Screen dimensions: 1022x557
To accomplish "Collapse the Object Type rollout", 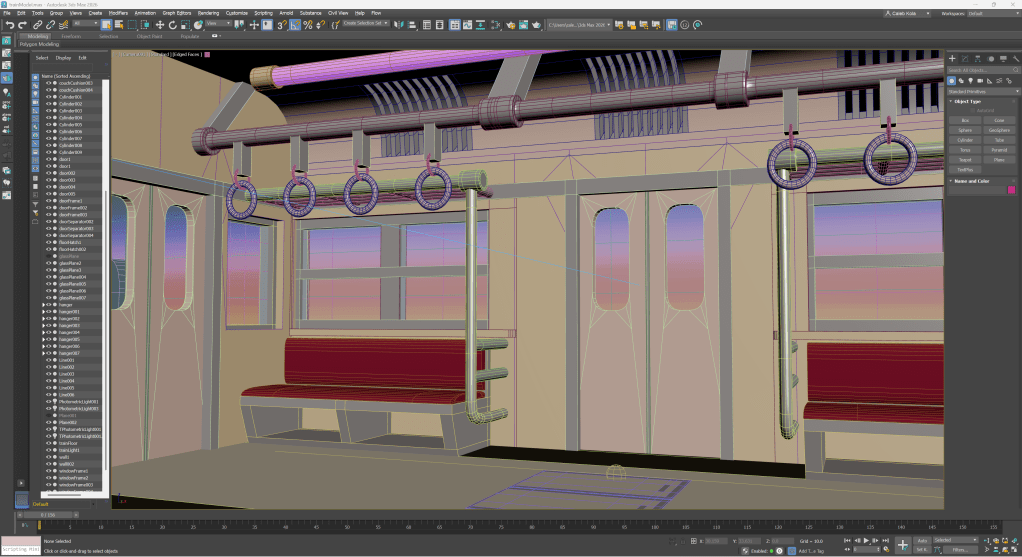I will [967, 101].
